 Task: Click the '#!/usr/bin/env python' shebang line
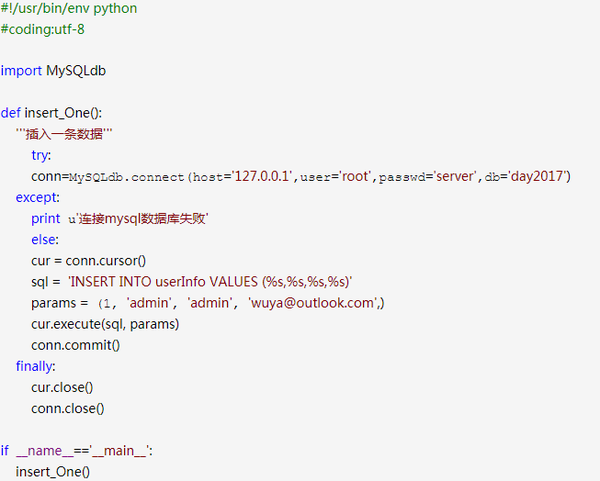click(x=69, y=8)
